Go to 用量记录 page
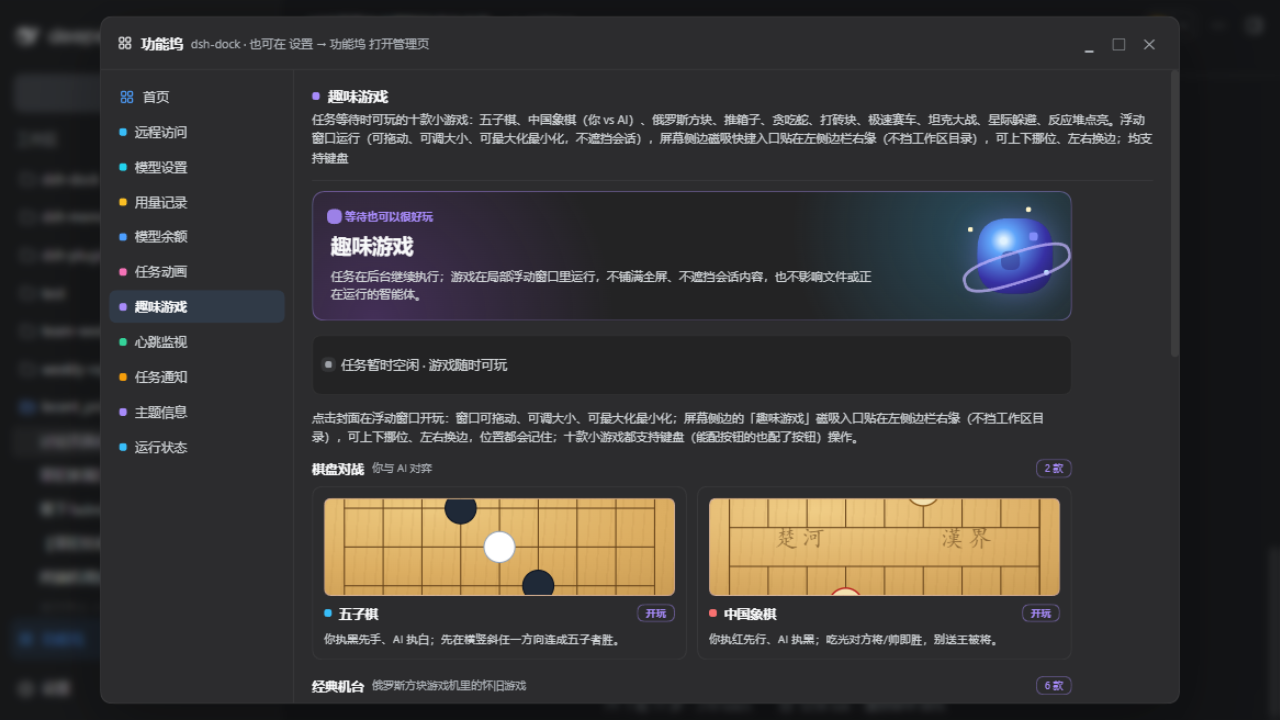Screen dimensions: 1280x720 pyautogui.click(x=196, y=202)
